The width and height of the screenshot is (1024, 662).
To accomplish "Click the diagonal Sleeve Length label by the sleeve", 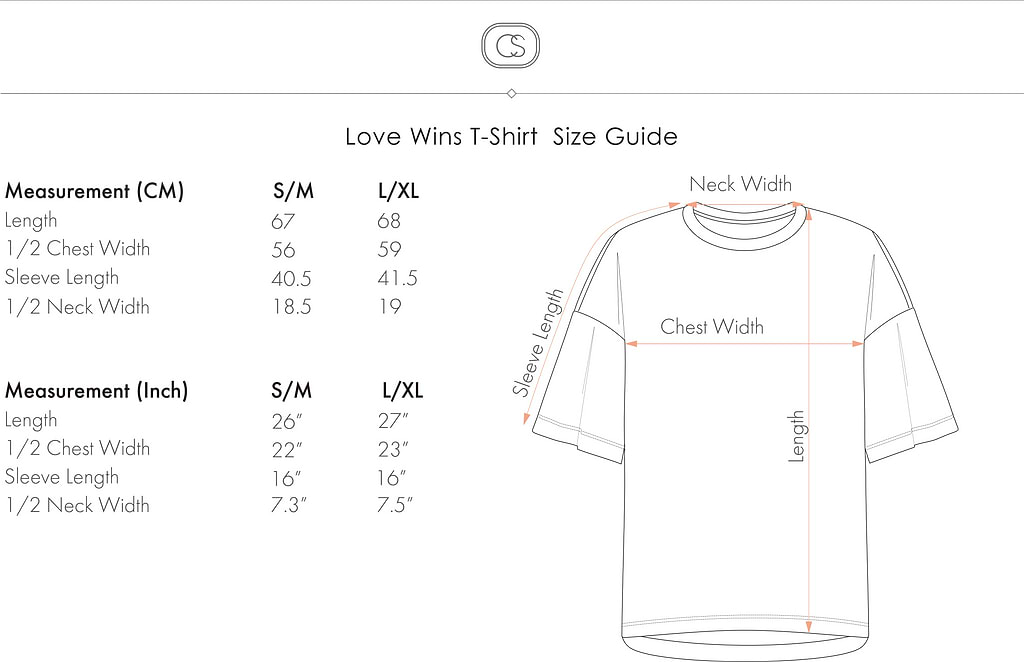I will pyautogui.click(x=539, y=343).
